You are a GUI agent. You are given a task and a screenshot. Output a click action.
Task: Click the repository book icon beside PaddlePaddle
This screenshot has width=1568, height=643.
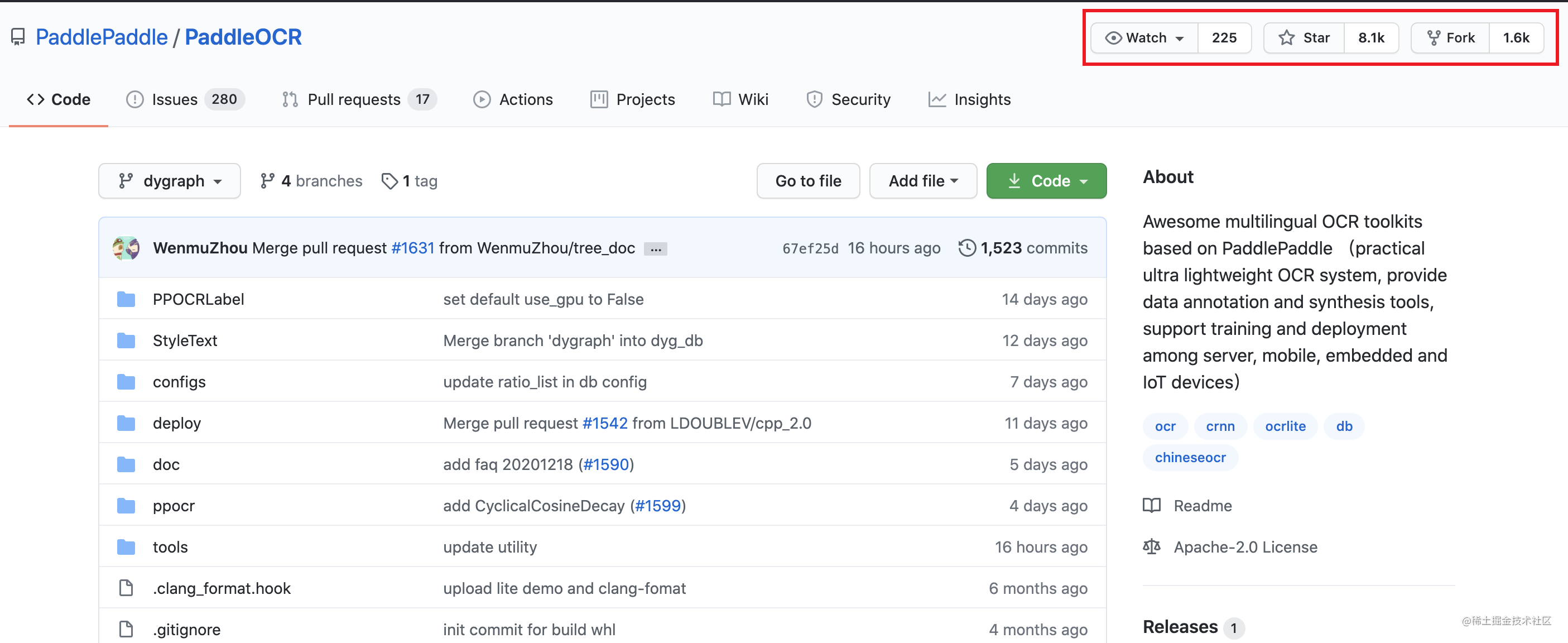18,37
